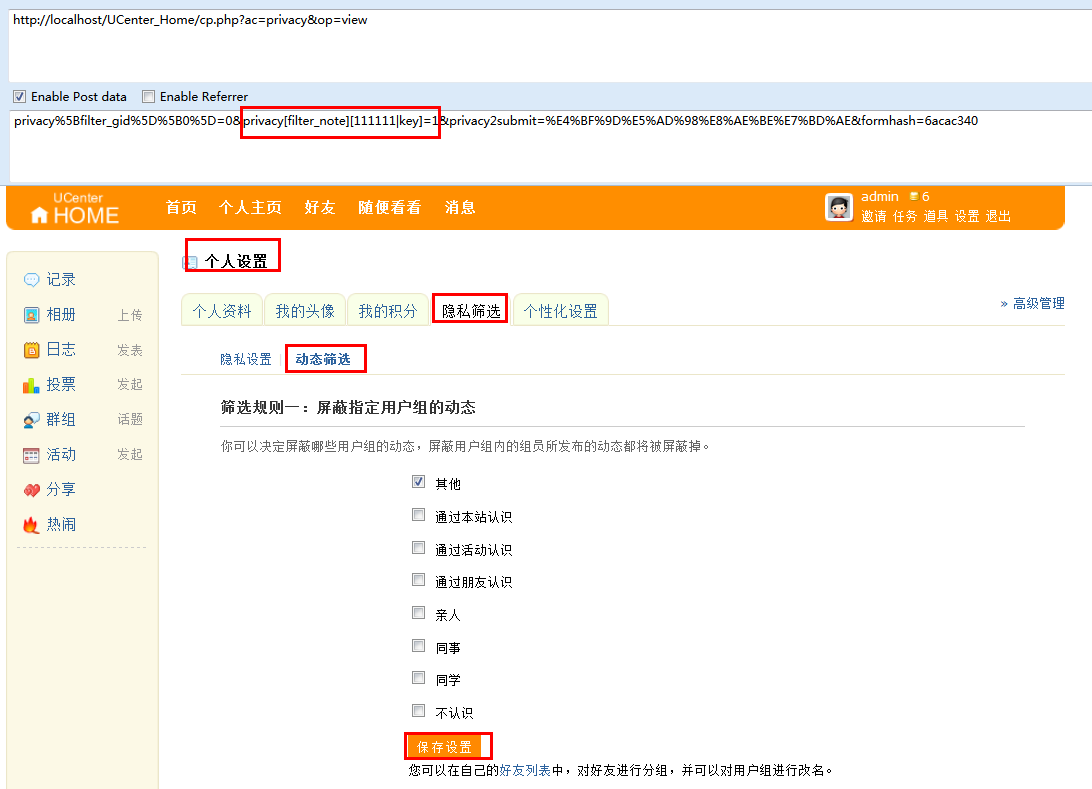Switch to the 个人资料 tab
The image size is (1092, 789).
(221, 311)
